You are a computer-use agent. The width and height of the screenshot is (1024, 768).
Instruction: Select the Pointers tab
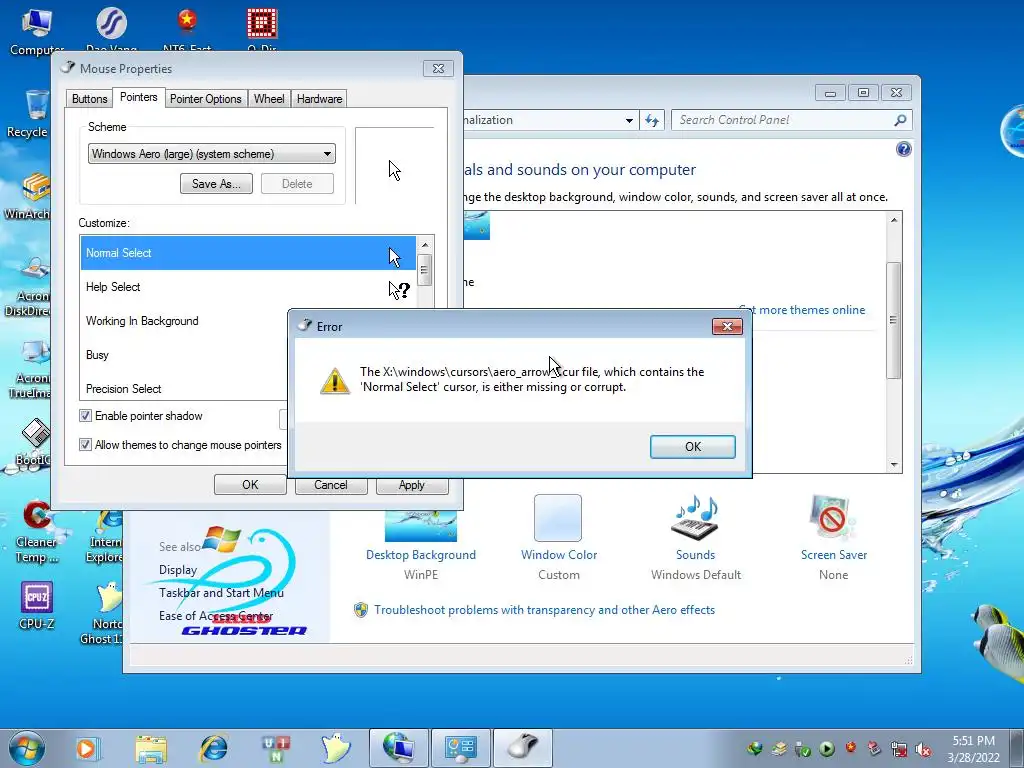tap(138, 97)
